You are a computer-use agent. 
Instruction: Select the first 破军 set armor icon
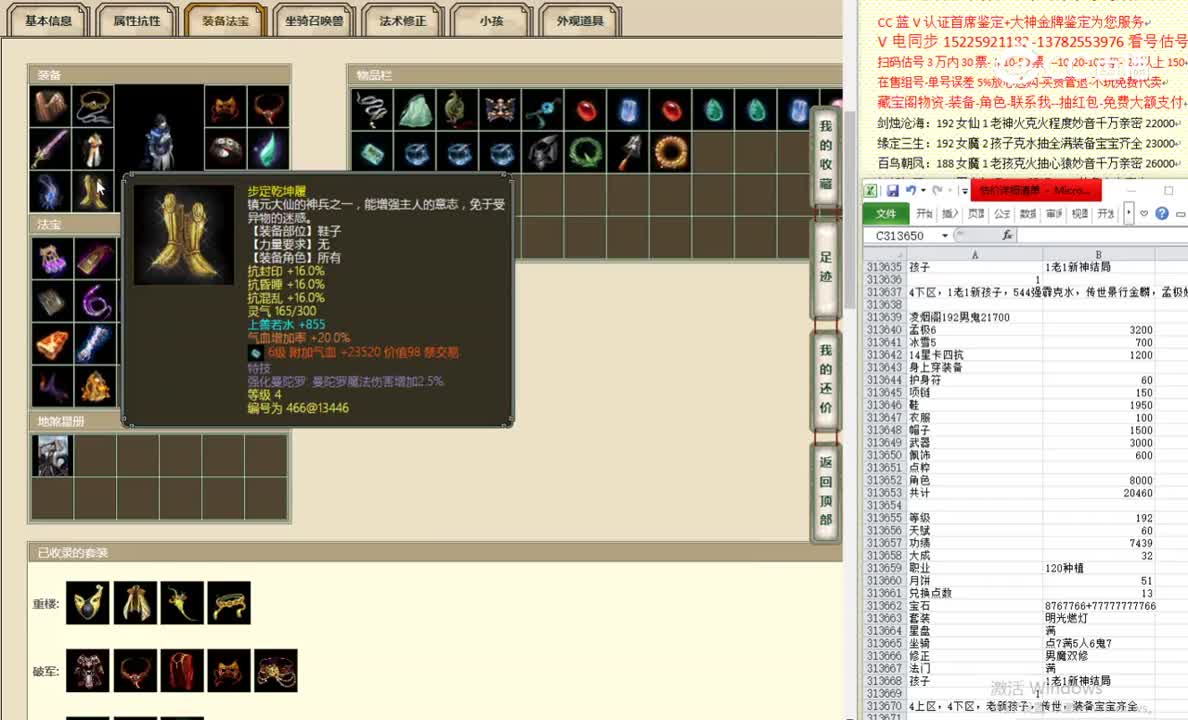[87, 670]
